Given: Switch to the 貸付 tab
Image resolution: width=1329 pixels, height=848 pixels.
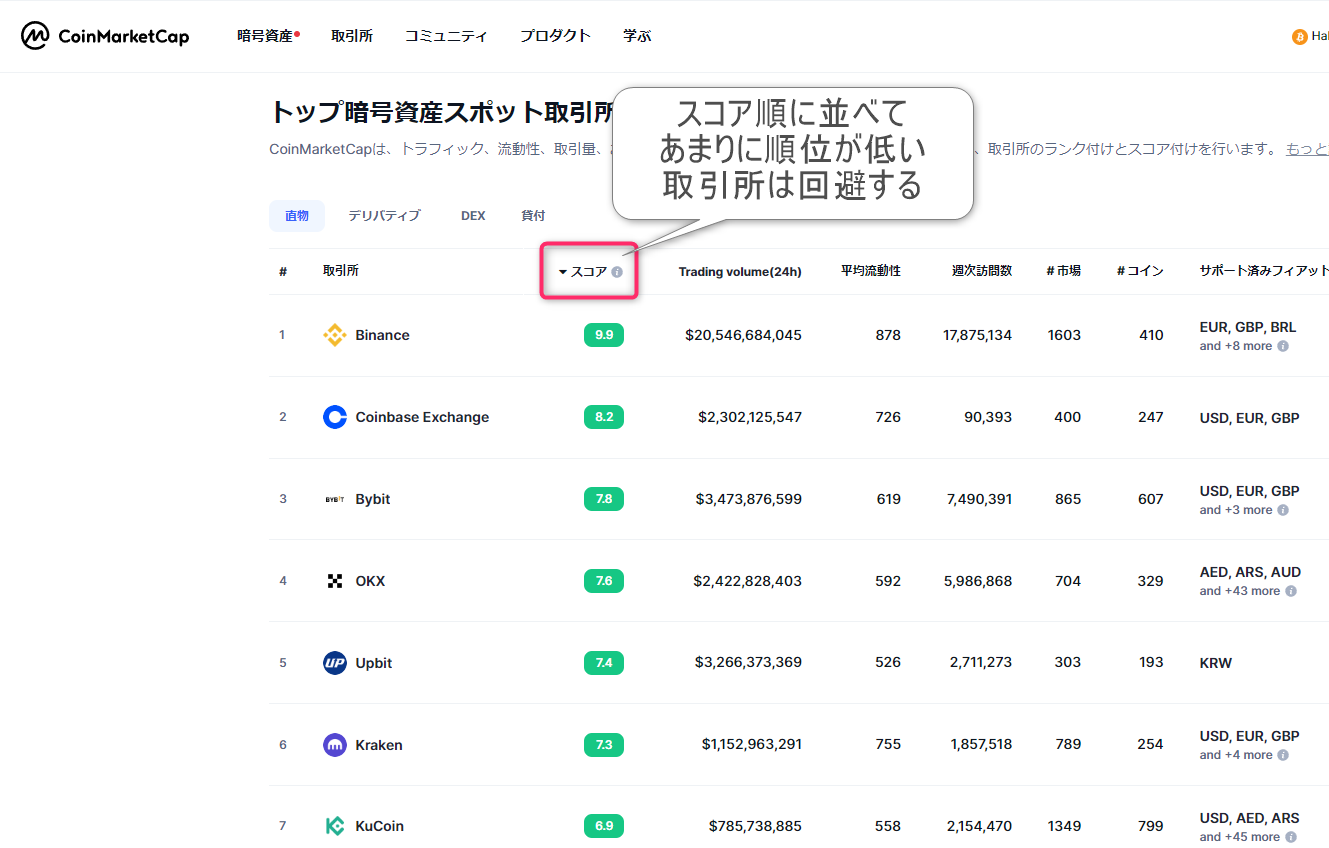Looking at the screenshot, I should point(533,216).
